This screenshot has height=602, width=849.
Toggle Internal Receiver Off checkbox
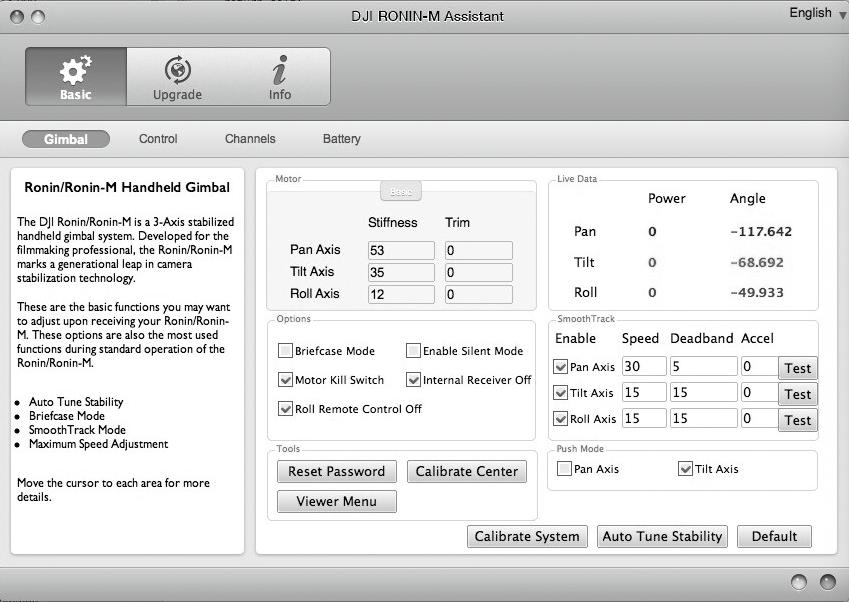pos(413,379)
